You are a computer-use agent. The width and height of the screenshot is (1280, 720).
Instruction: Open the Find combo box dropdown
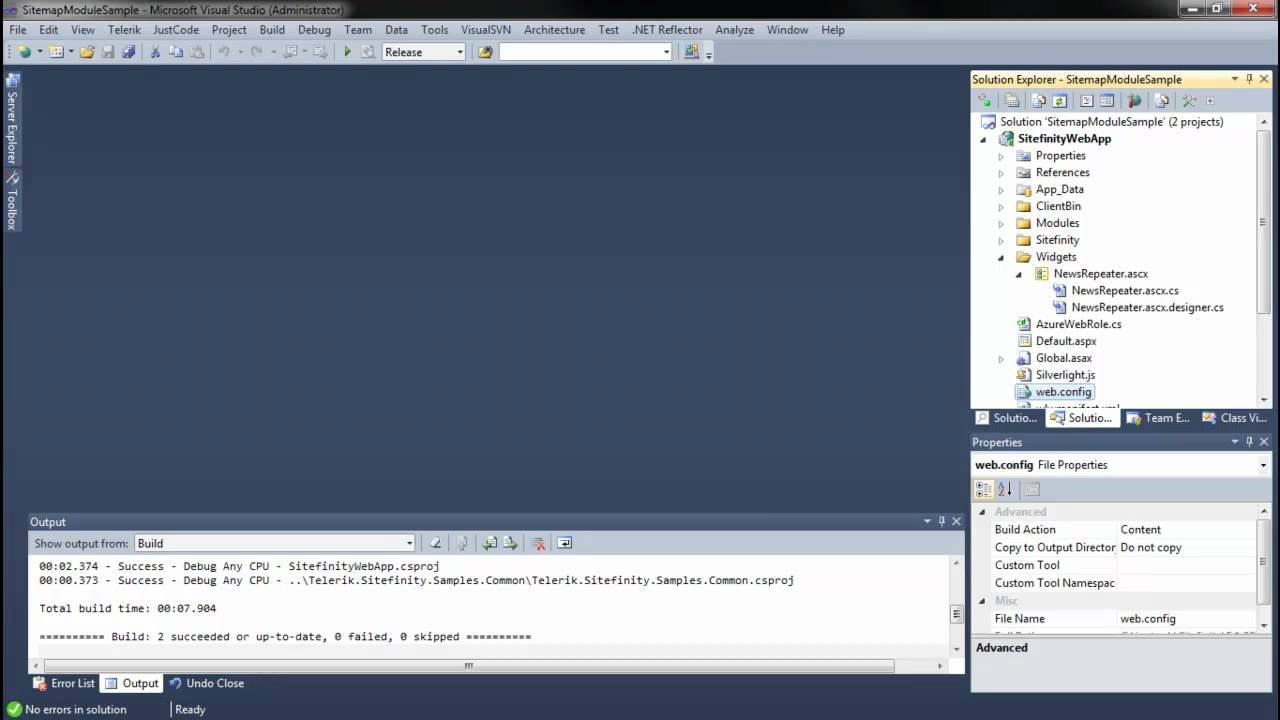(x=666, y=52)
